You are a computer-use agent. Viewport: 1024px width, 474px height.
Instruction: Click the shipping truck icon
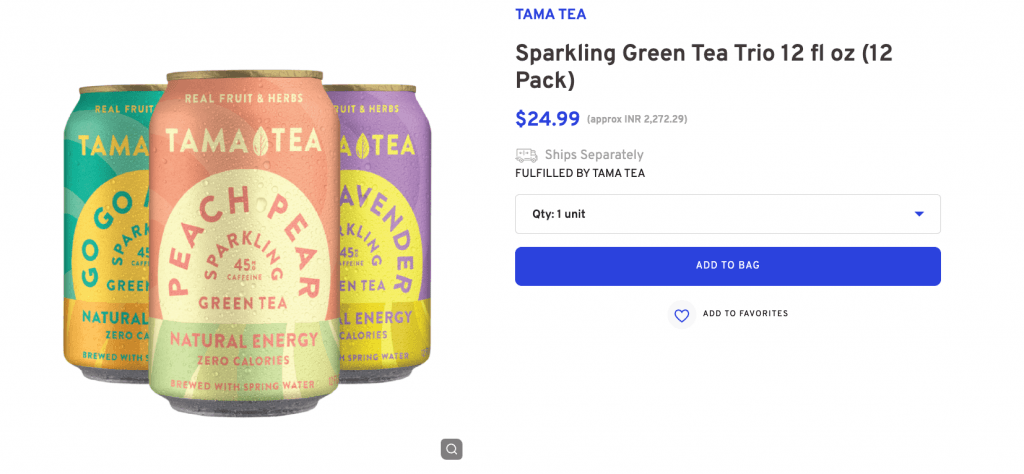click(526, 155)
